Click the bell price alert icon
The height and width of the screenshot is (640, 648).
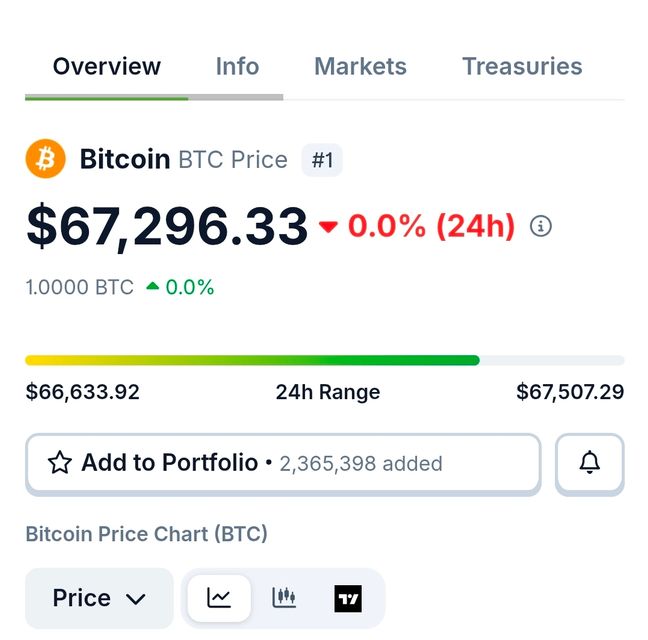coord(590,462)
